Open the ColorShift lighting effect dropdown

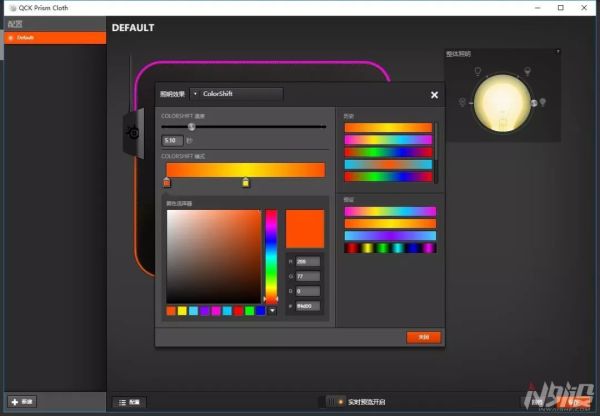click(236, 94)
